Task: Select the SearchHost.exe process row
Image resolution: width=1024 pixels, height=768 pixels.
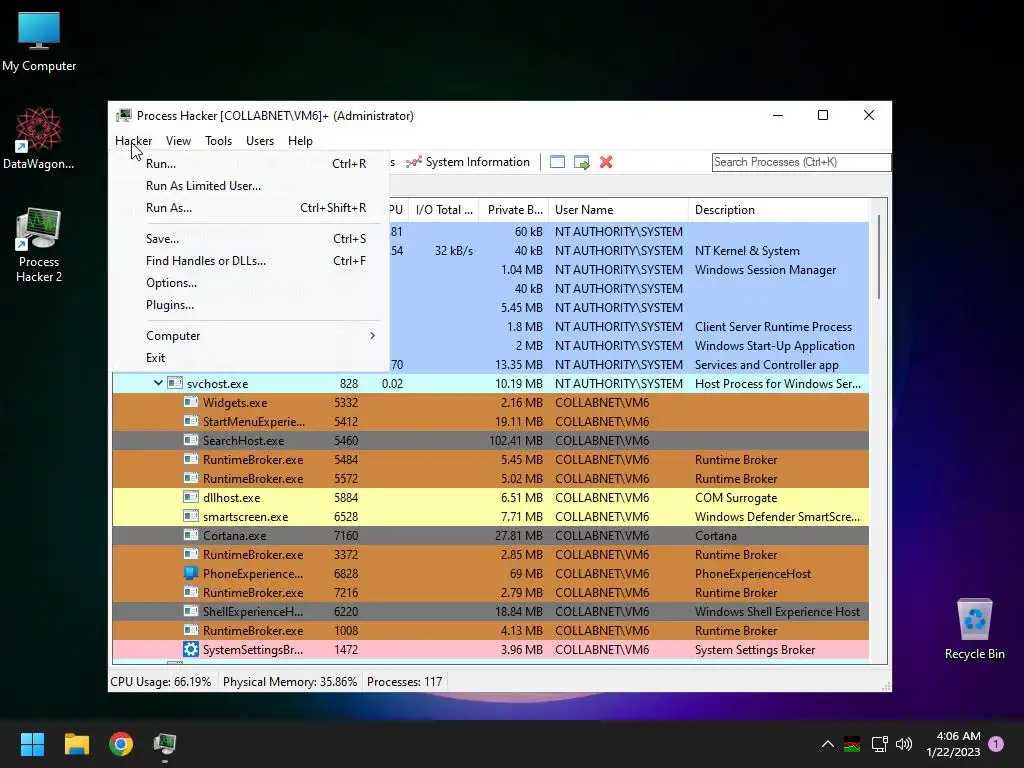Action: 490,440
